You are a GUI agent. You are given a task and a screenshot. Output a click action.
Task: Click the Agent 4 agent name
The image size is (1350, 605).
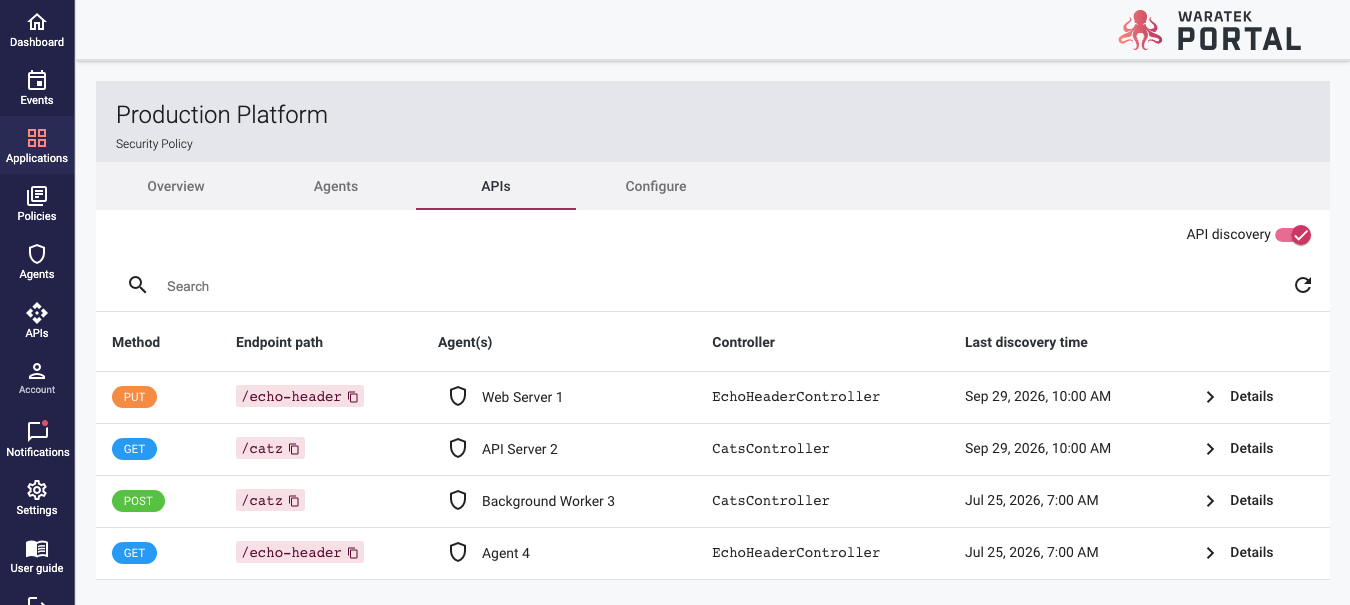(x=506, y=553)
